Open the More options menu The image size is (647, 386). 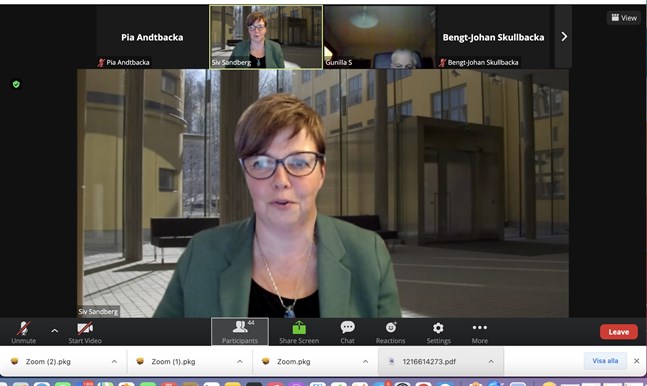click(479, 327)
